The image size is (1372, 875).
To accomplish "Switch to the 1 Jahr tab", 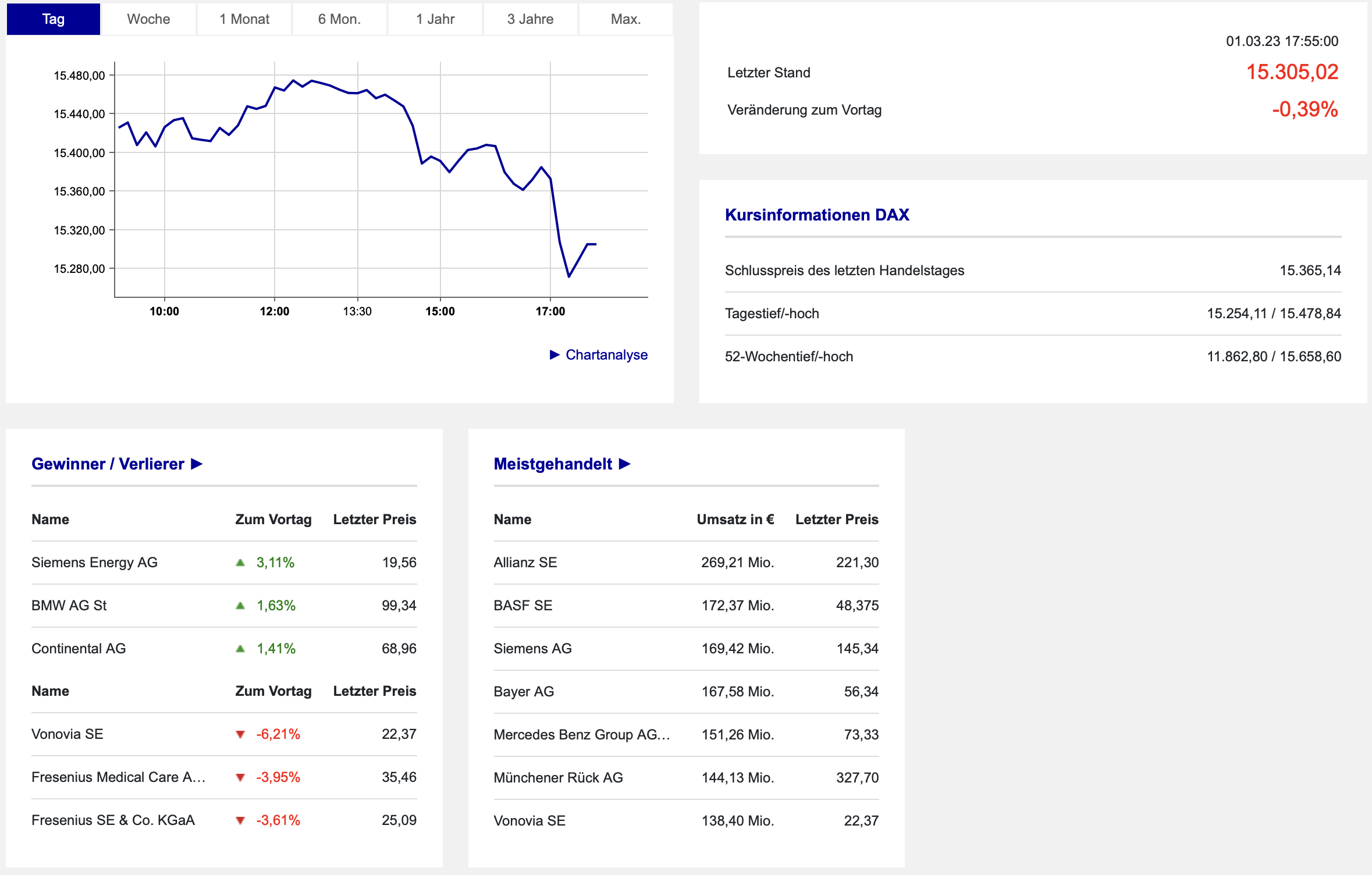I will [435, 19].
